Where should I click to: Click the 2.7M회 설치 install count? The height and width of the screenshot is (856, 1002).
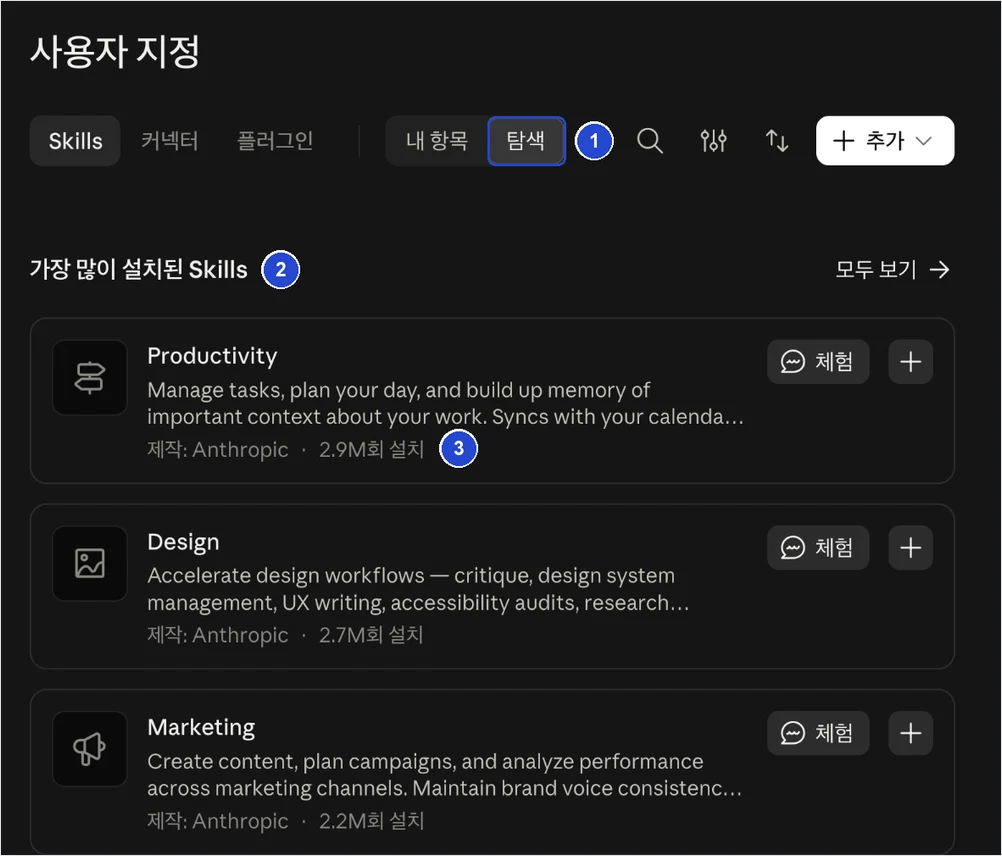tap(371, 635)
